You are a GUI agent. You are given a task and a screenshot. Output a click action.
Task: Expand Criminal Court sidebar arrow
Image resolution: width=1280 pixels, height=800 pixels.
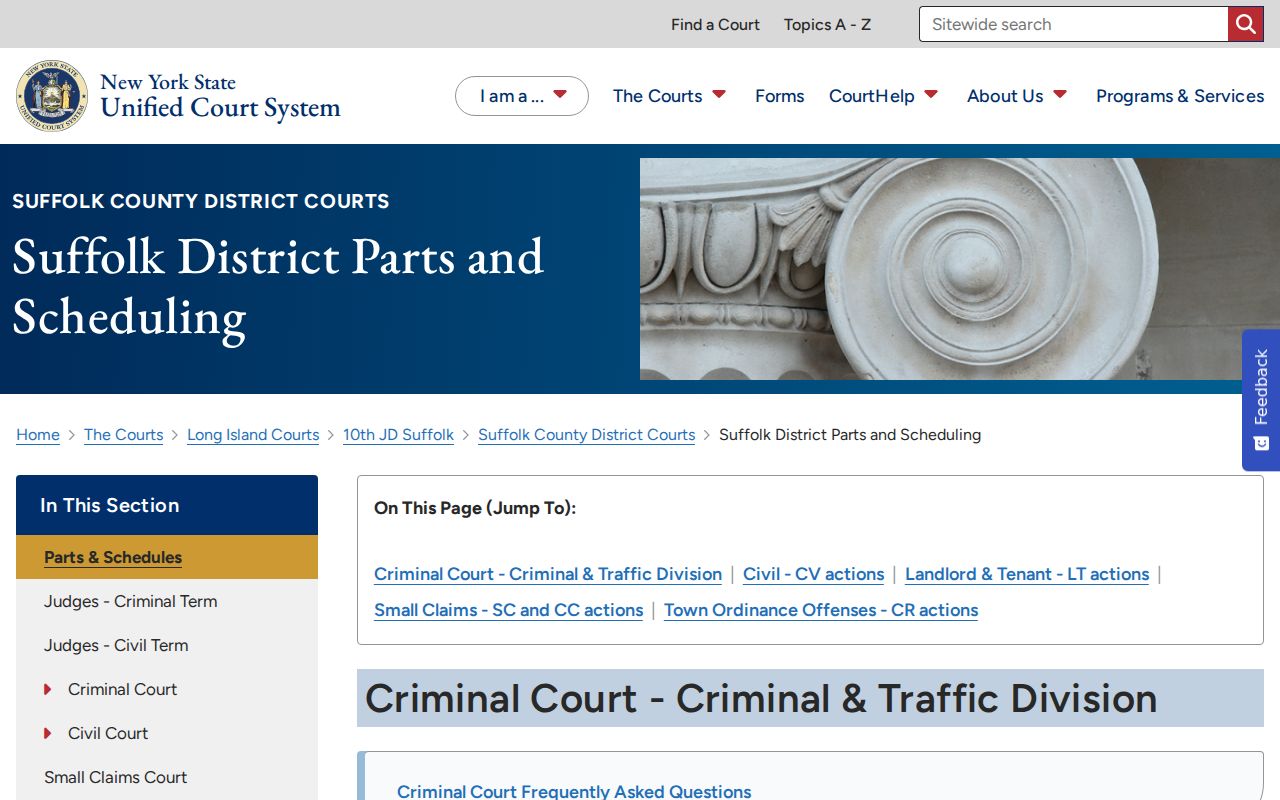tap(47, 689)
